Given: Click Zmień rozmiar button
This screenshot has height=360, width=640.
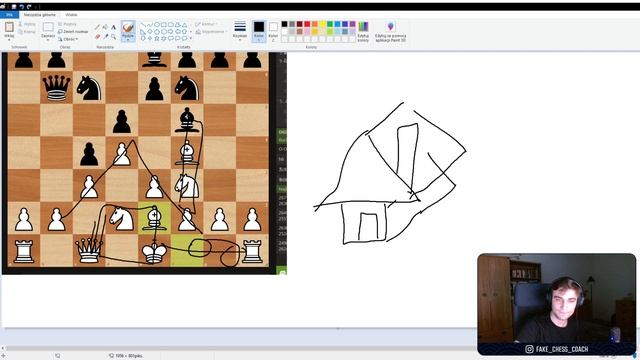Looking at the screenshot, I should point(73,32).
